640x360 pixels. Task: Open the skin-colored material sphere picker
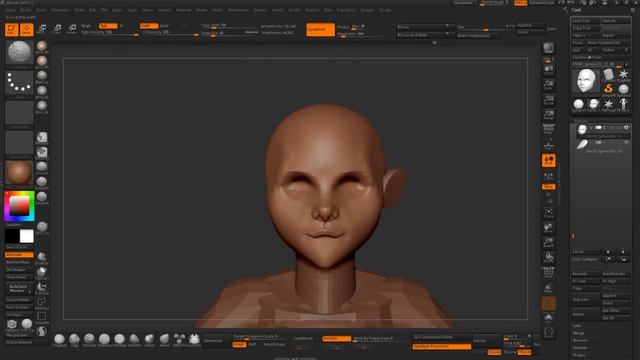pyautogui.click(x=19, y=173)
